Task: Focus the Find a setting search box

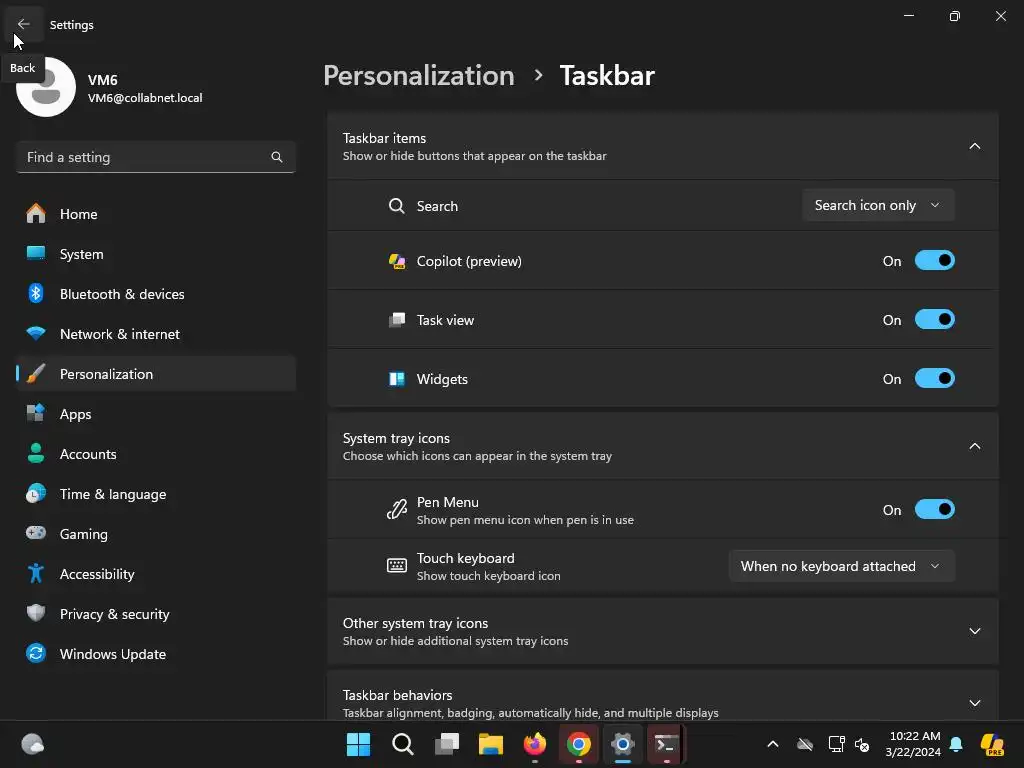Action: click(x=155, y=157)
